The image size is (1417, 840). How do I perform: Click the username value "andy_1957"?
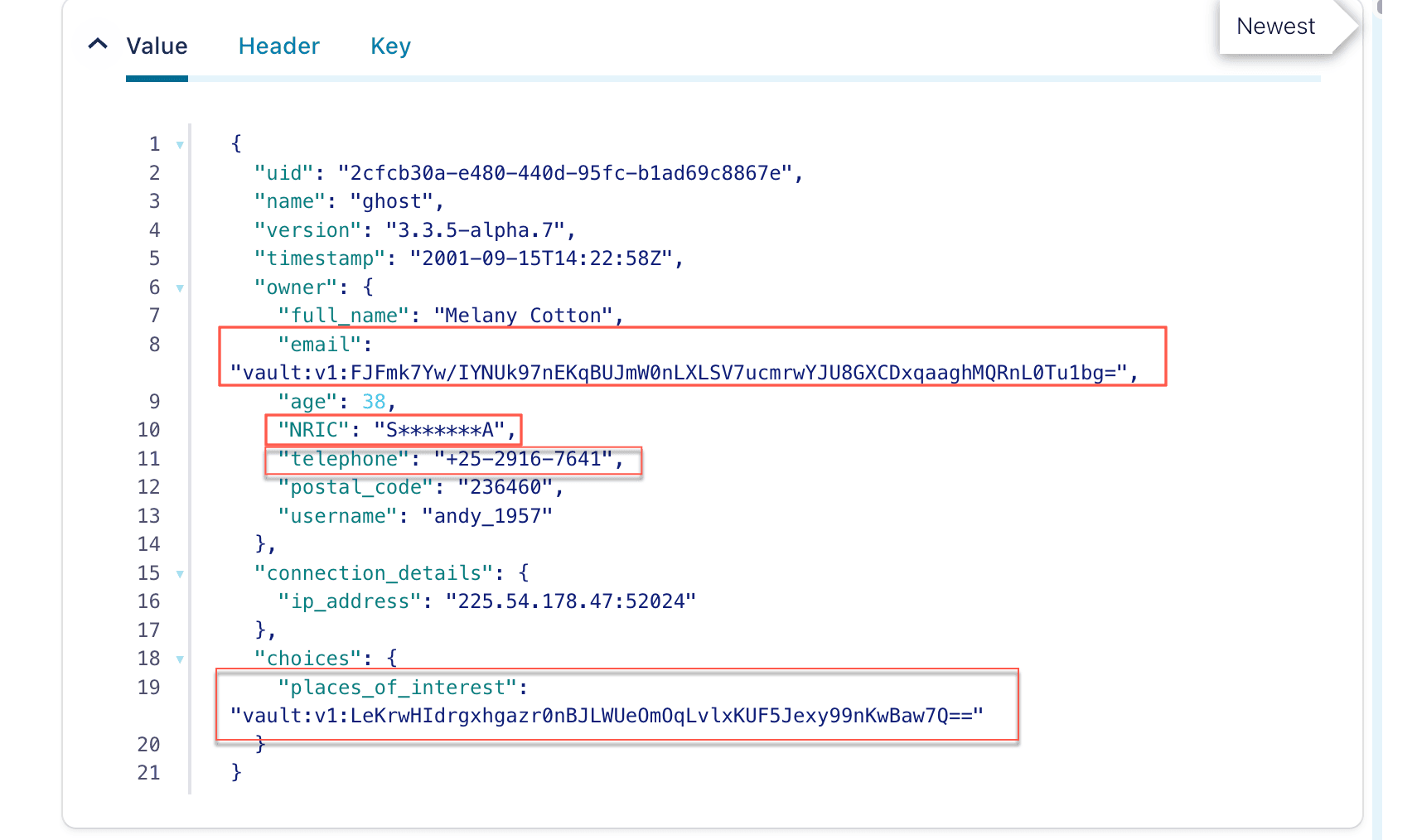pyautogui.click(x=486, y=516)
